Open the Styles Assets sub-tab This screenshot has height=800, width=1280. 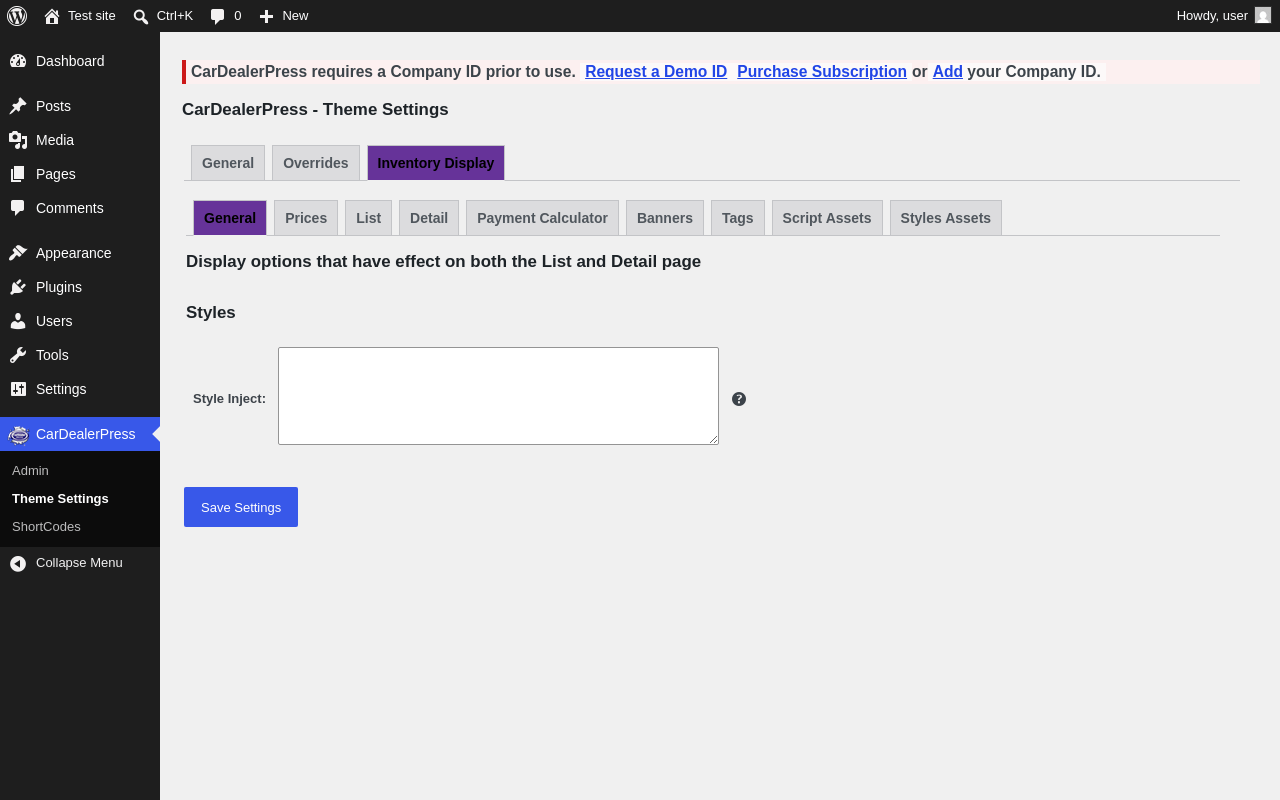point(946,218)
